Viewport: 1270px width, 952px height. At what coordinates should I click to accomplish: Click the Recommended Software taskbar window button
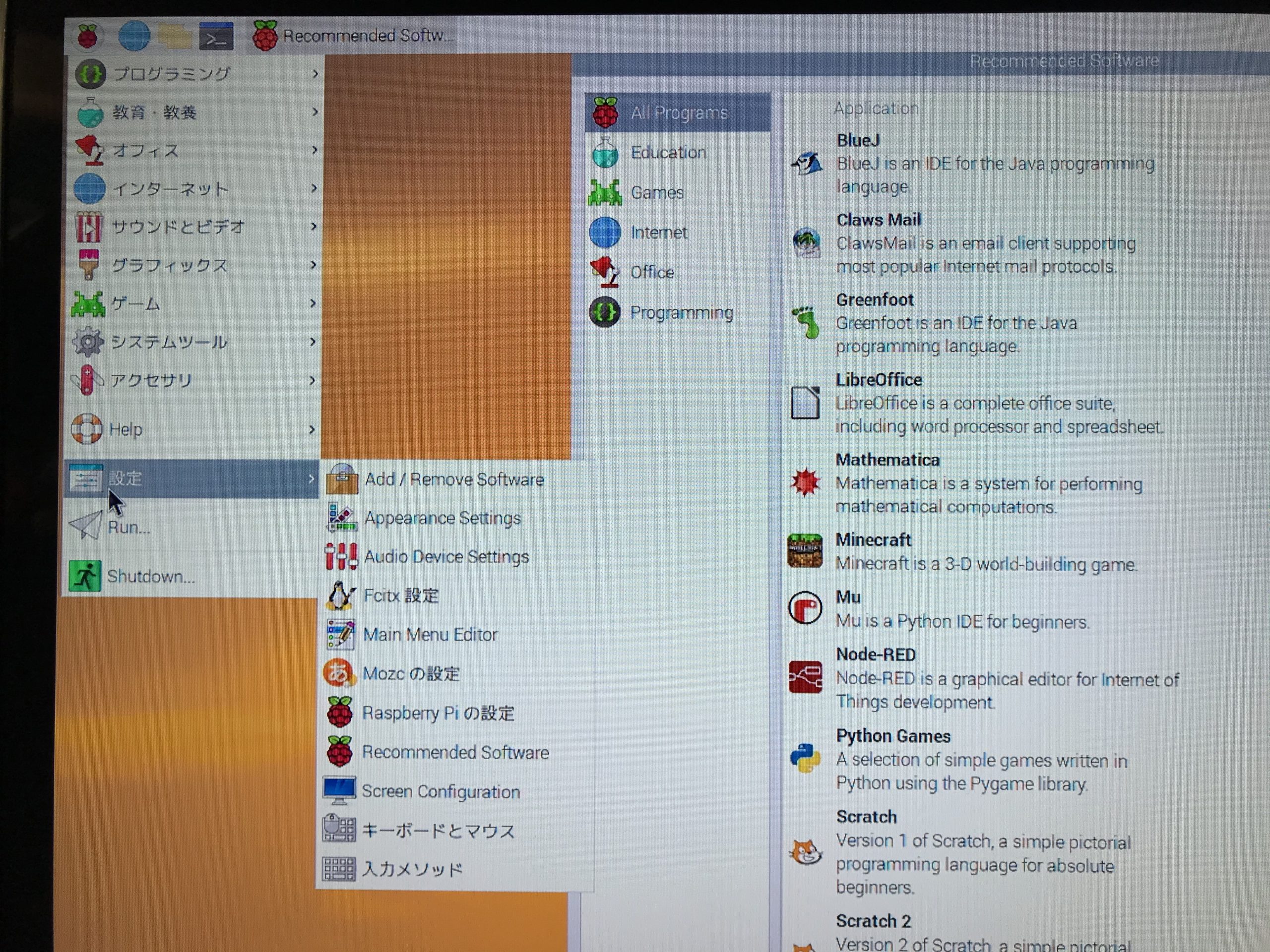(x=351, y=36)
